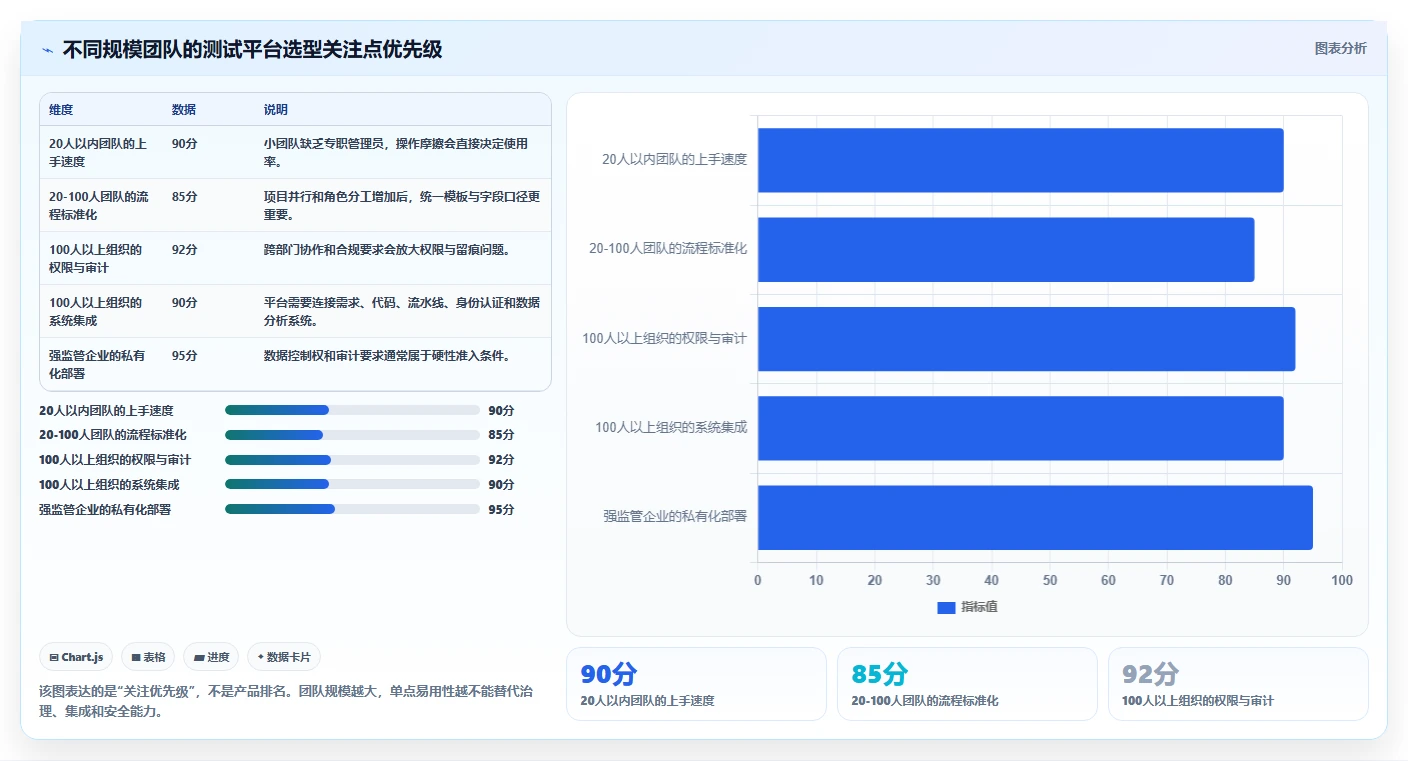Click table cell 20人以内团队的上手速度
Image resolution: width=1408 pixels, height=761 pixels.
[98, 152]
